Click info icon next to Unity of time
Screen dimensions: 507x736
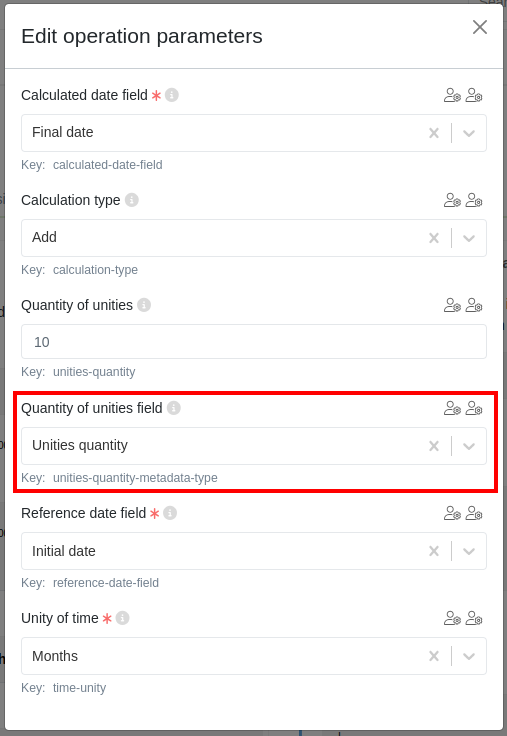[123, 618]
